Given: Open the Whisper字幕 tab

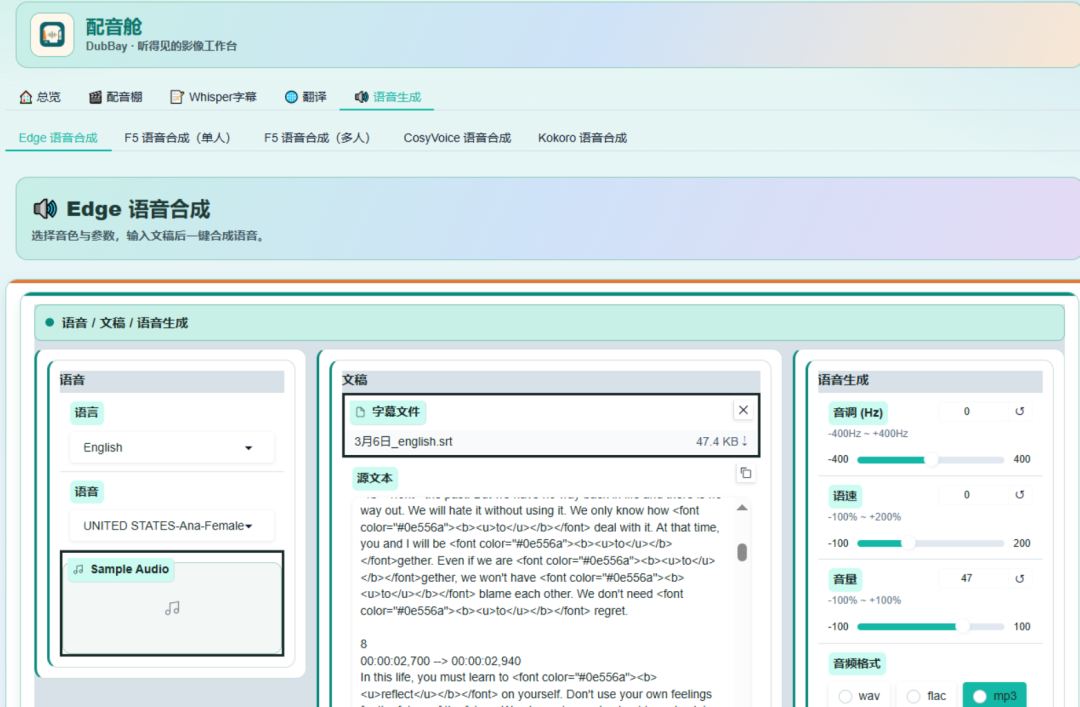Looking at the screenshot, I should click(x=214, y=97).
